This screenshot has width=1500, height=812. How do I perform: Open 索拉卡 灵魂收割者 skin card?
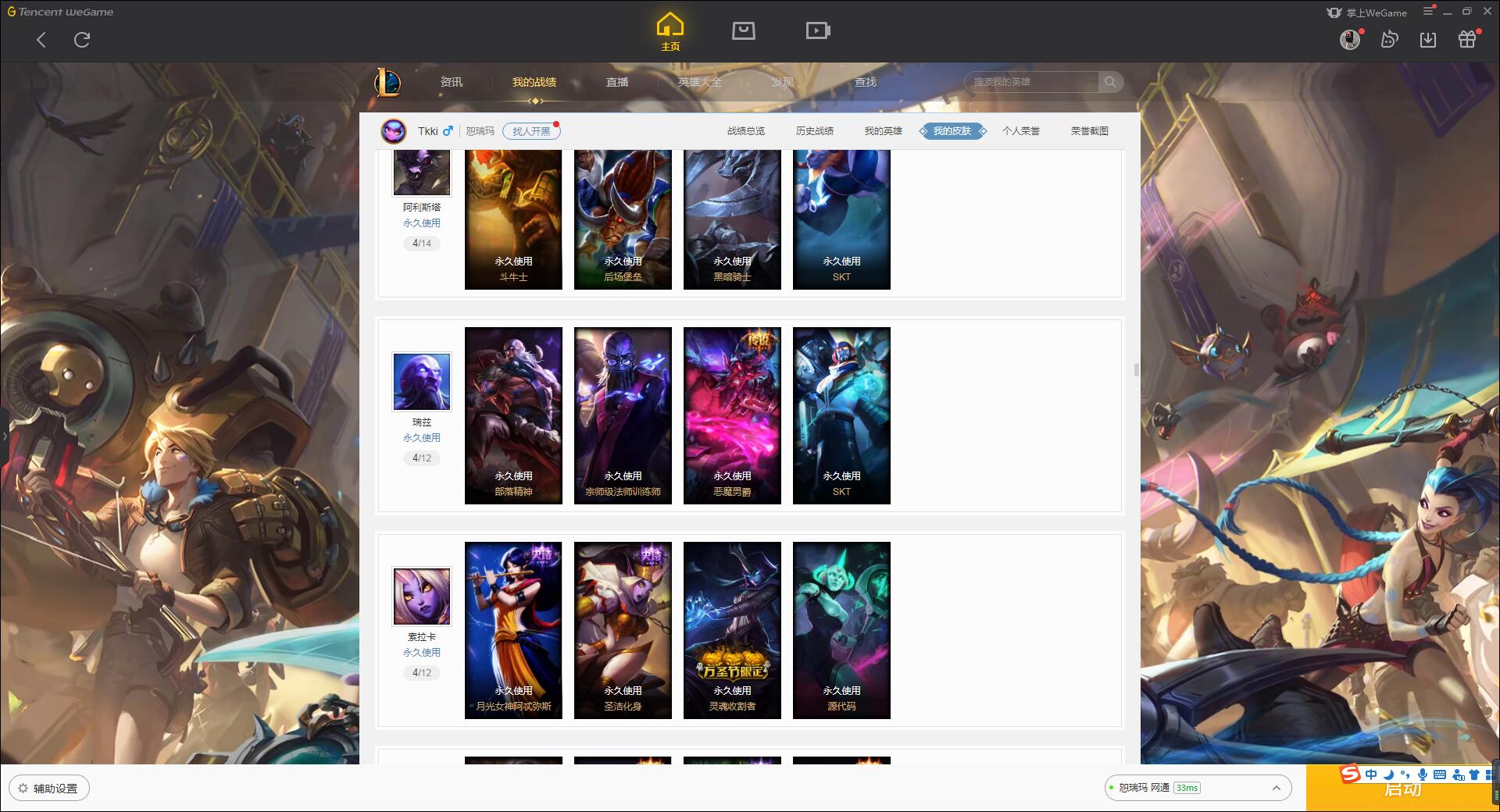[x=732, y=630]
